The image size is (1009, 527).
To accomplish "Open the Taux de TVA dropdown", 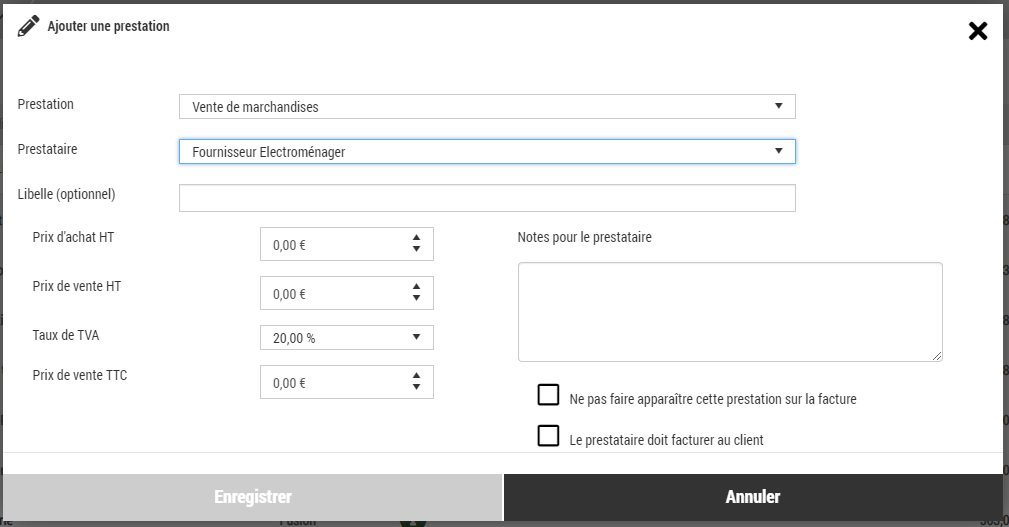I will pyautogui.click(x=346, y=338).
